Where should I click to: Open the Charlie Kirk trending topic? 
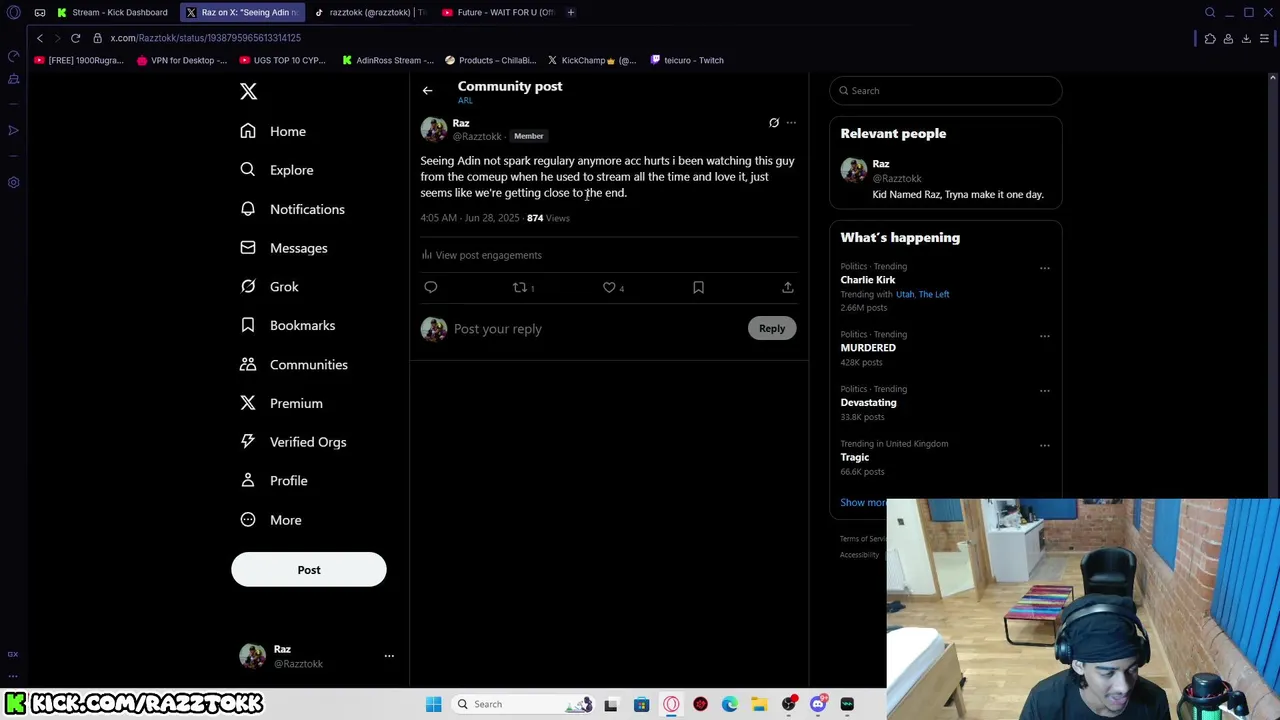point(868,280)
